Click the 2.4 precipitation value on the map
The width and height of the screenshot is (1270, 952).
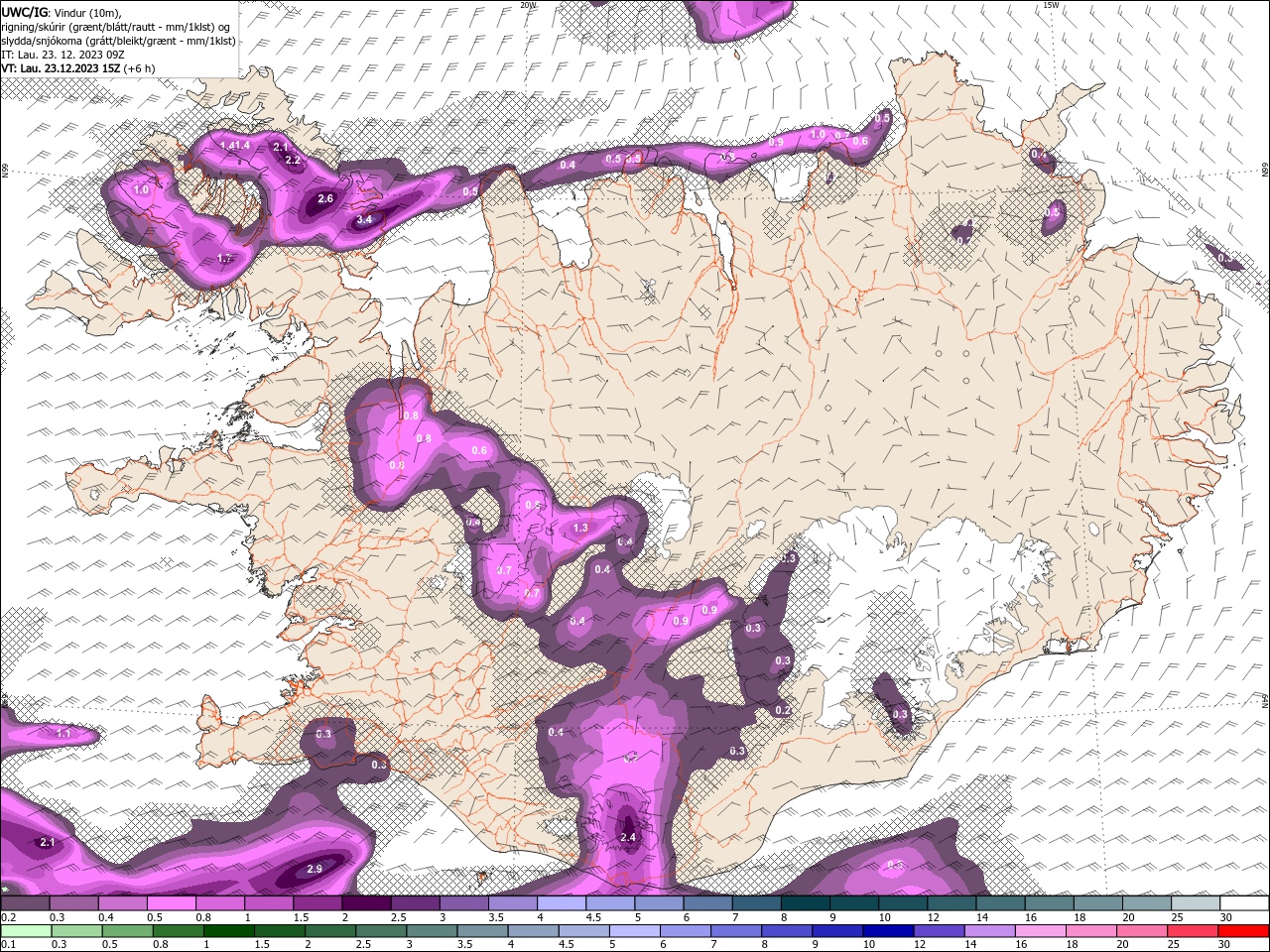(627, 837)
